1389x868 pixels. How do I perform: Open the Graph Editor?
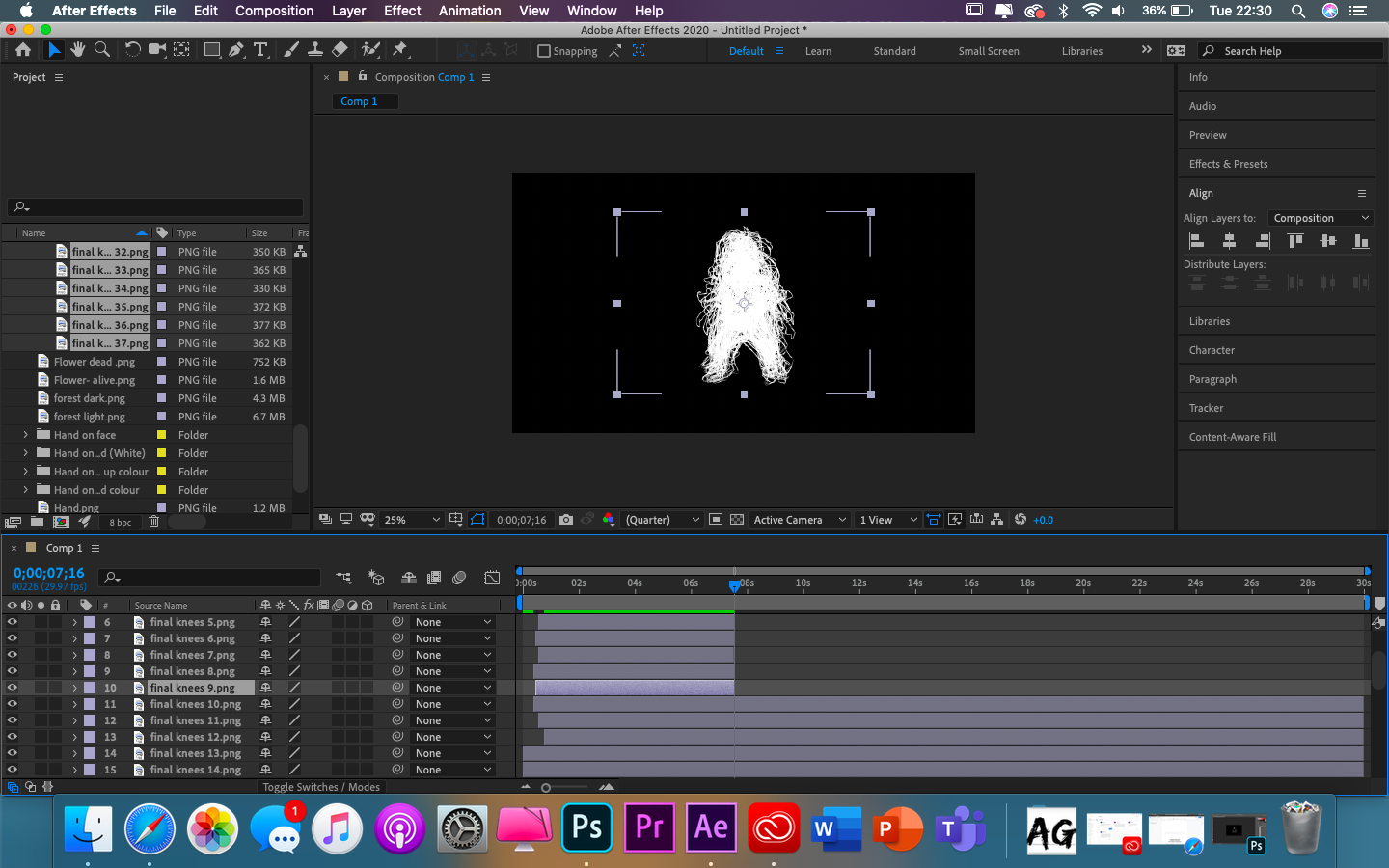[x=492, y=577]
